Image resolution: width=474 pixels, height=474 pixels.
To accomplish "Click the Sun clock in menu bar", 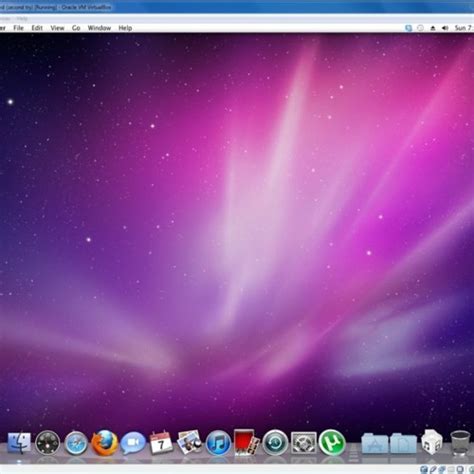I will [x=464, y=28].
